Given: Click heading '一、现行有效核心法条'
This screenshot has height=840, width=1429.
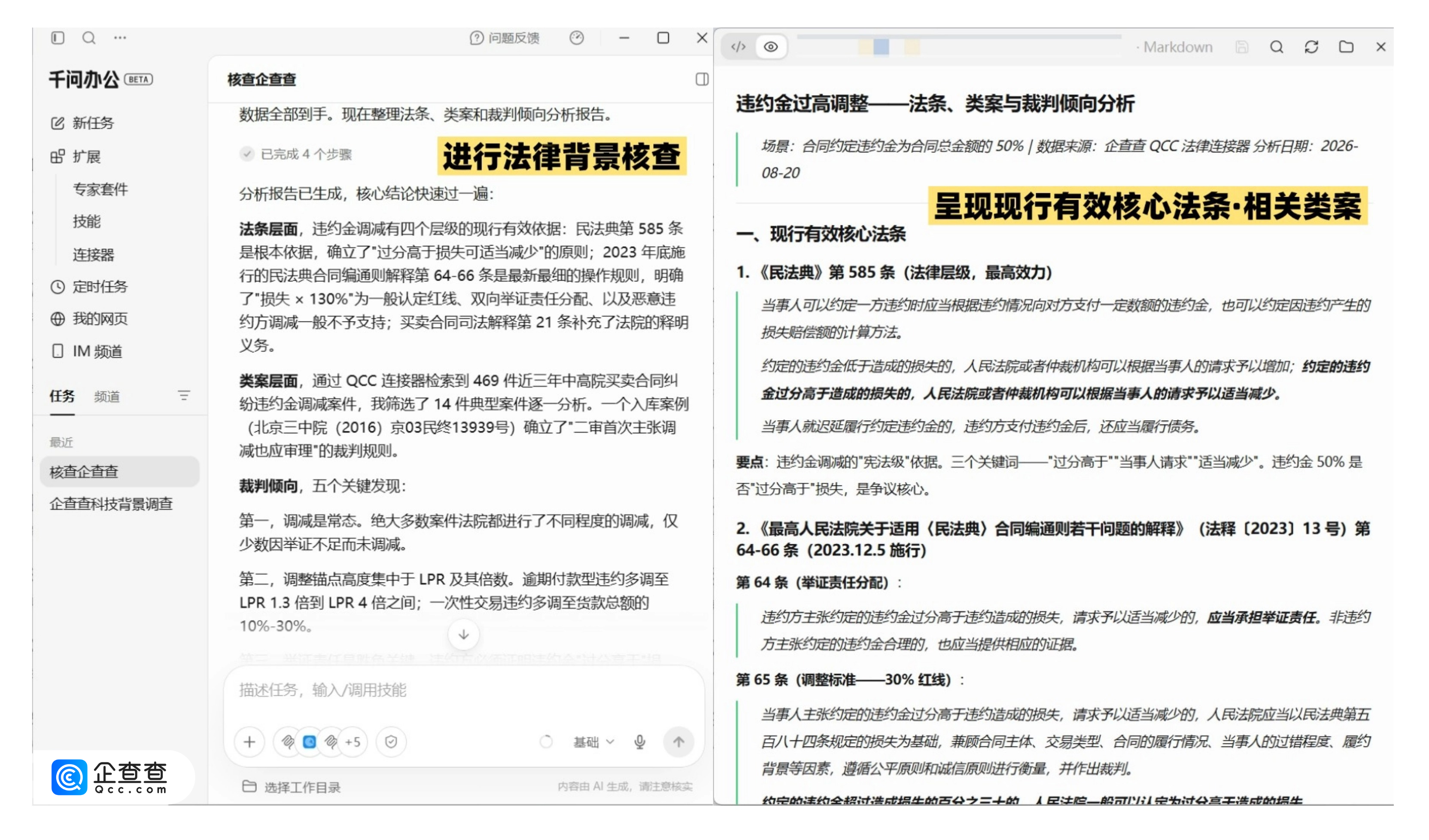Looking at the screenshot, I should 821,234.
